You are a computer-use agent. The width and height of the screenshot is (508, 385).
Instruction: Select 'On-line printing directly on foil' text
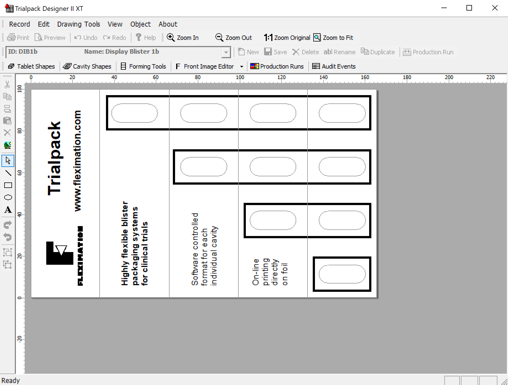pyautogui.click(x=270, y=271)
